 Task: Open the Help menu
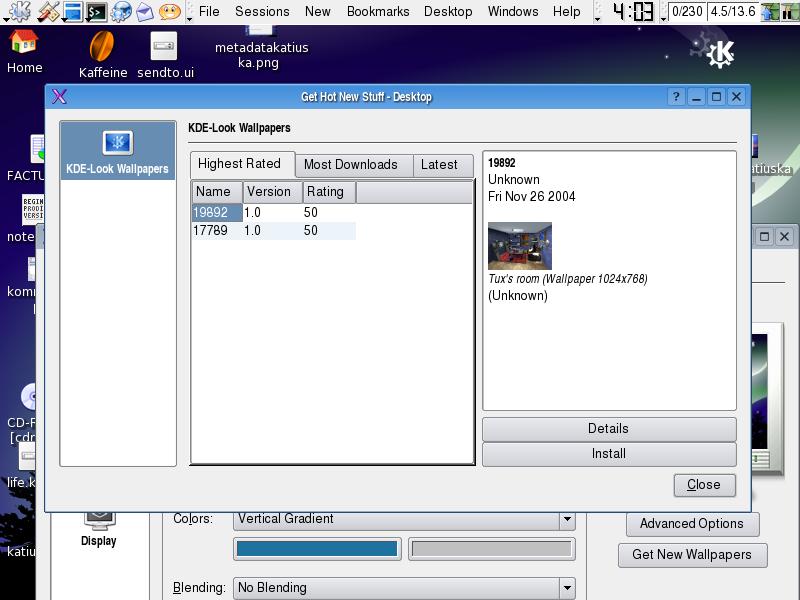(x=566, y=11)
